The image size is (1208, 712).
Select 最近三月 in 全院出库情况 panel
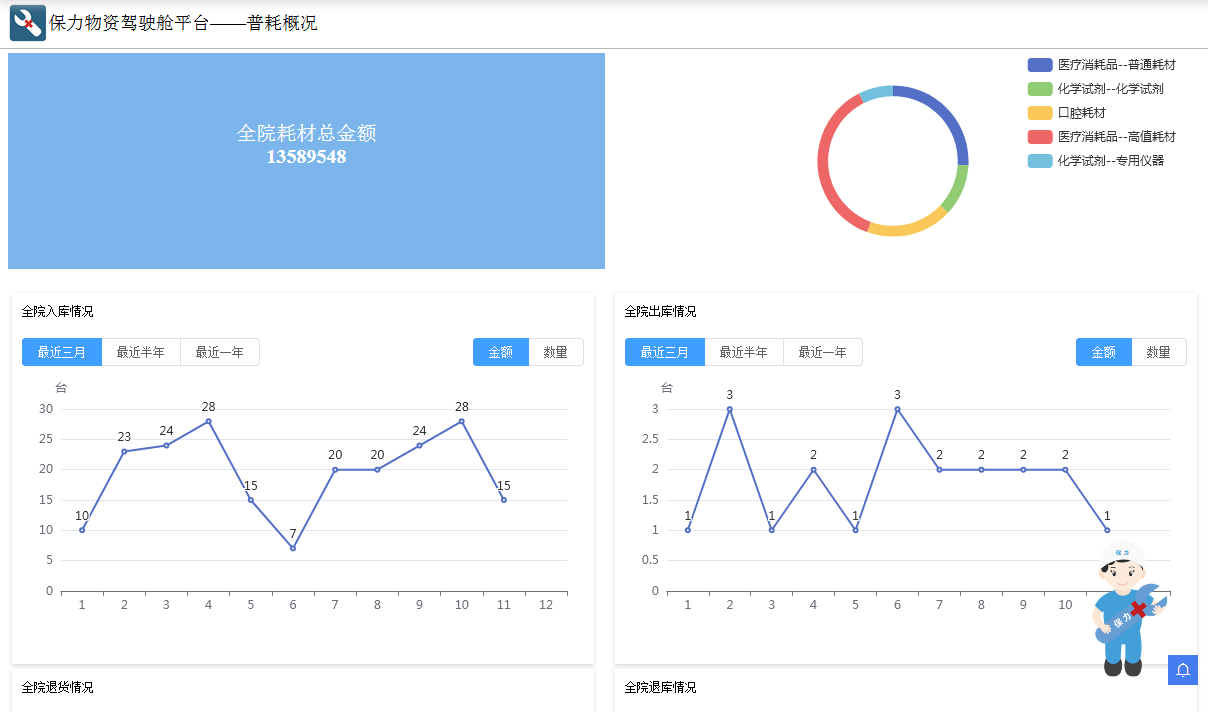tap(665, 352)
